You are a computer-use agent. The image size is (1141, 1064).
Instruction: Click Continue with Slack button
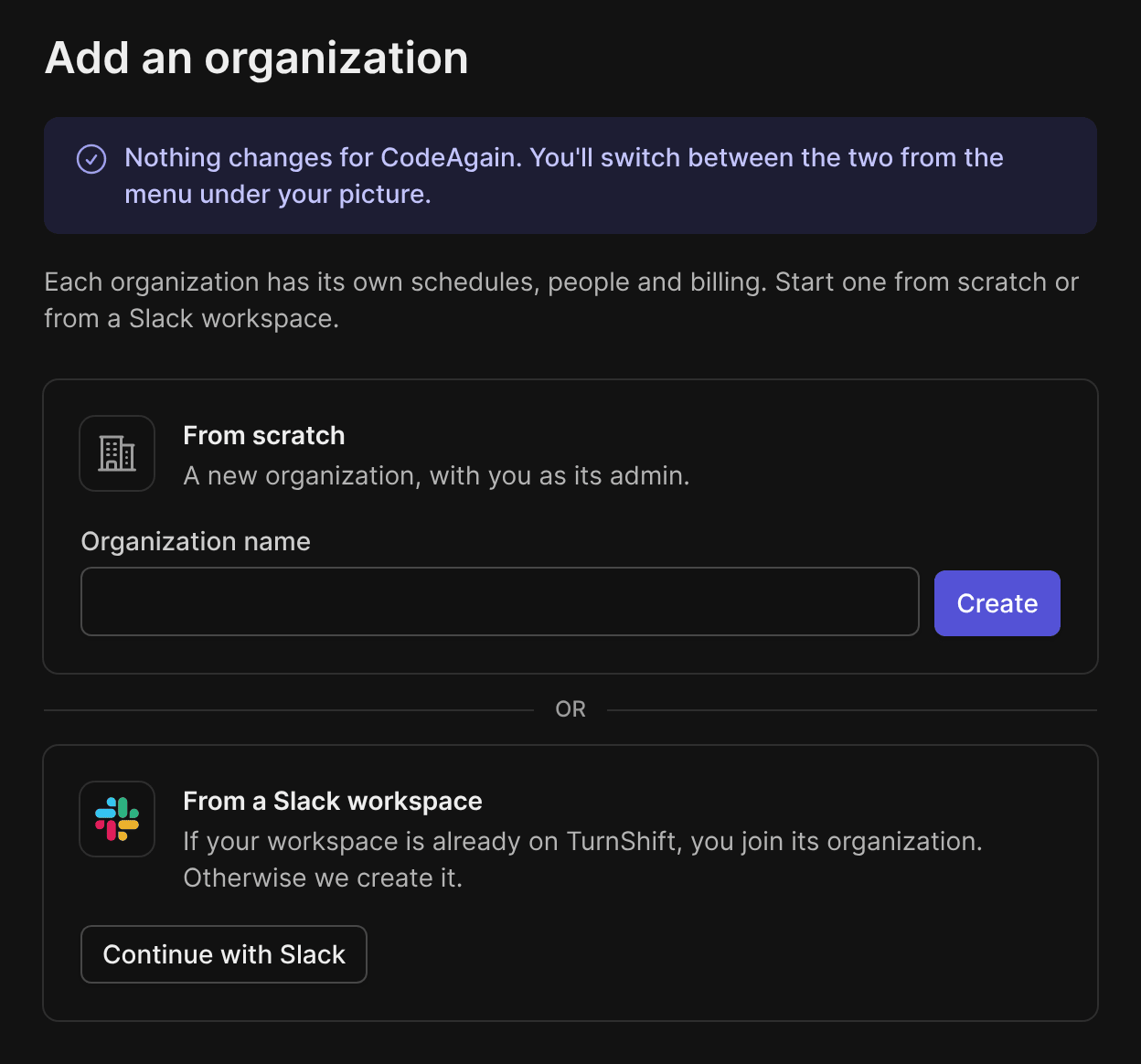[224, 954]
